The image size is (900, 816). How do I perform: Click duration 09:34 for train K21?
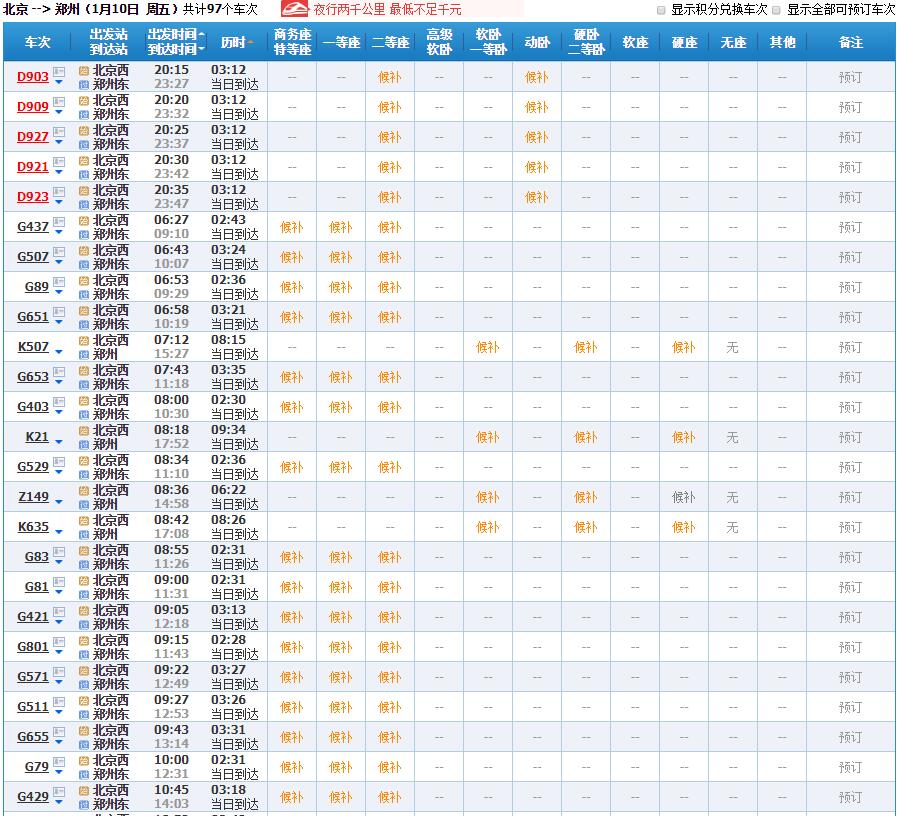(x=228, y=430)
